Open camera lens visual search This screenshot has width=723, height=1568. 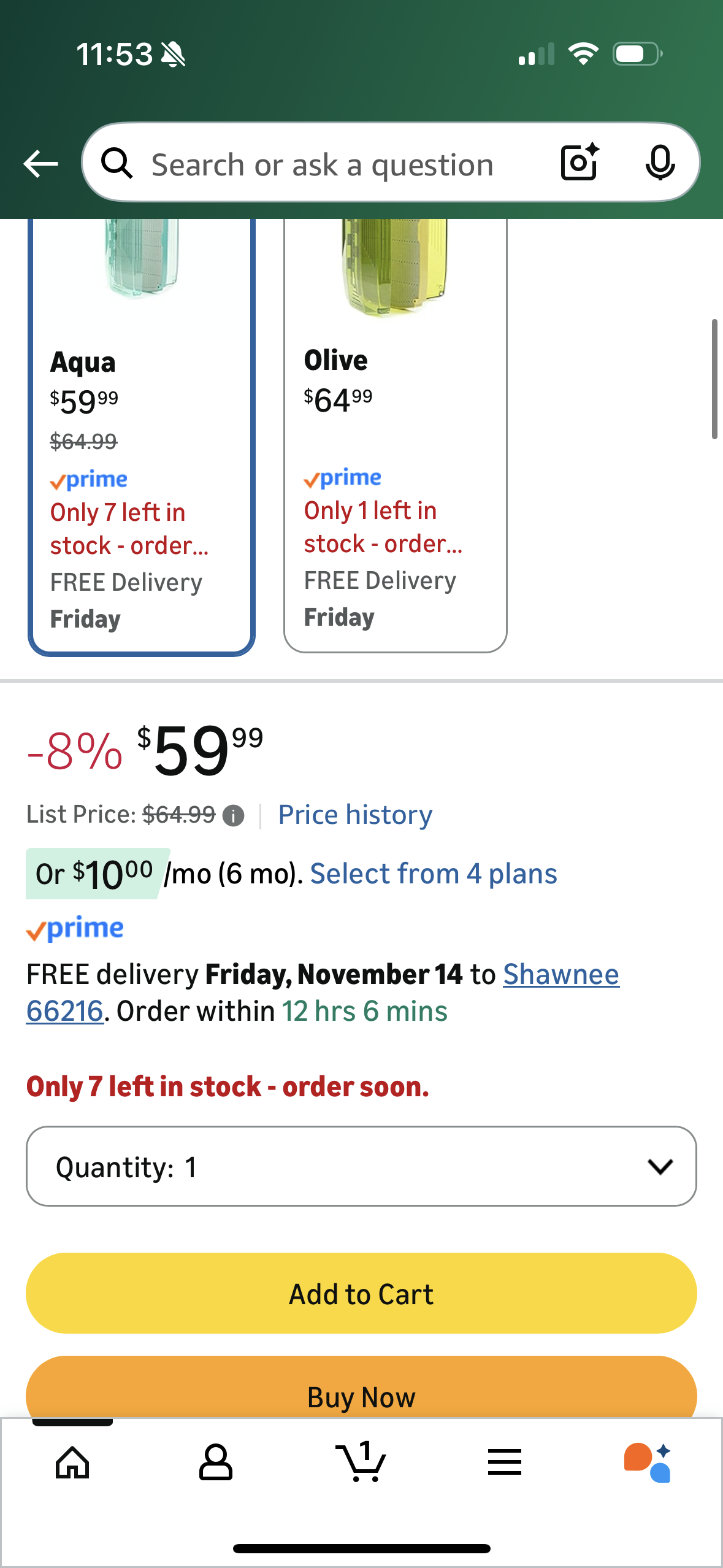pos(579,163)
